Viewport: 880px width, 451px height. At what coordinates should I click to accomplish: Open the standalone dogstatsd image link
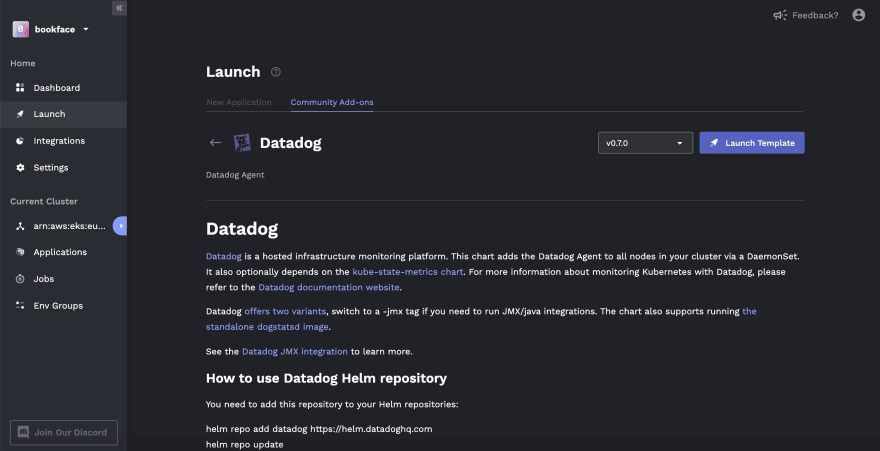[267, 327]
